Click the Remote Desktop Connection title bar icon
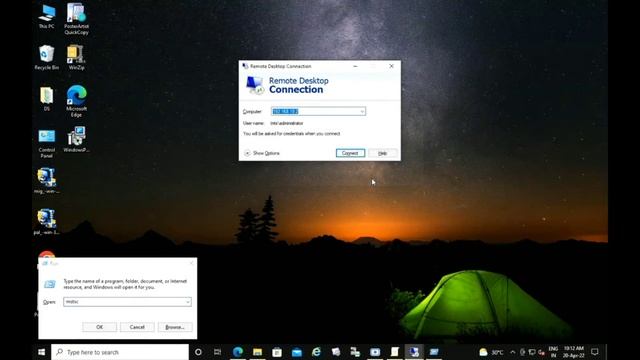The height and width of the screenshot is (360, 640). (245, 66)
